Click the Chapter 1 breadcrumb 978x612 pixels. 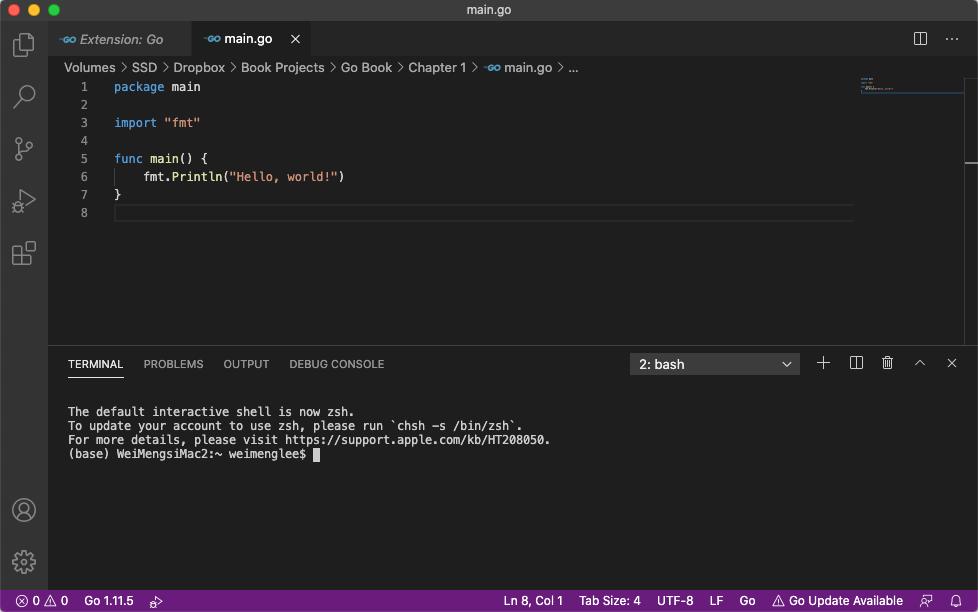[x=437, y=67]
